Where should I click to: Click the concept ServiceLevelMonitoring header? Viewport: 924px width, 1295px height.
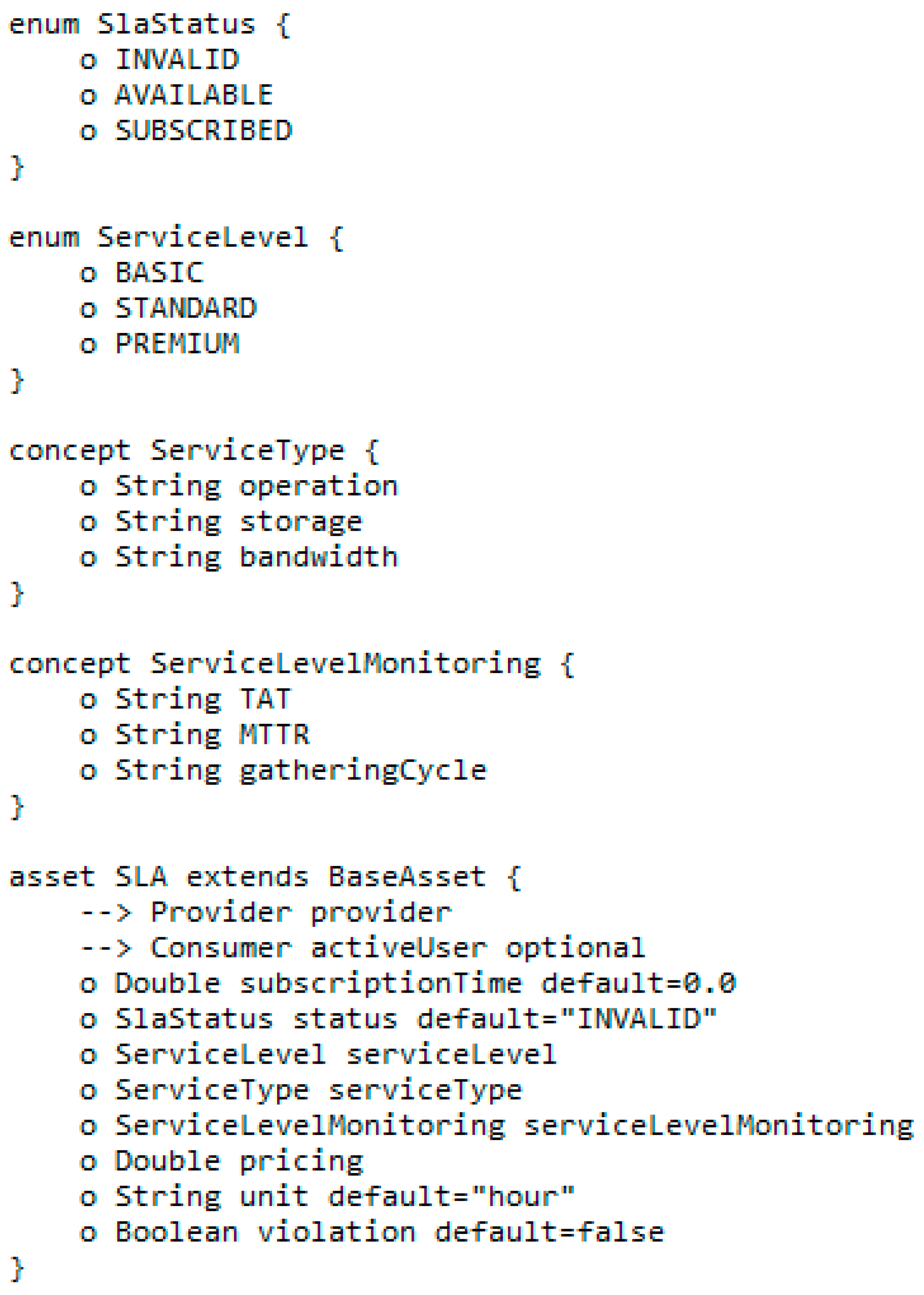[x=292, y=664]
